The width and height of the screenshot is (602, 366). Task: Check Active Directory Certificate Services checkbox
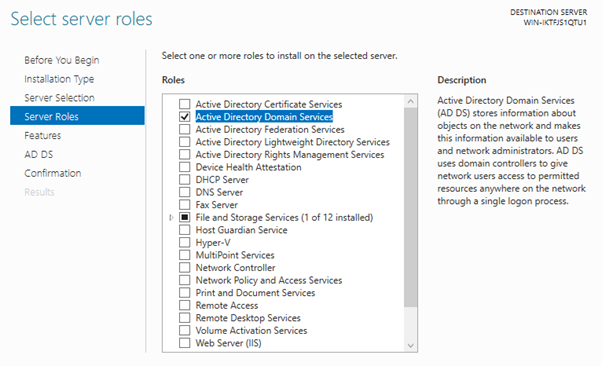pyautogui.click(x=185, y=104)
